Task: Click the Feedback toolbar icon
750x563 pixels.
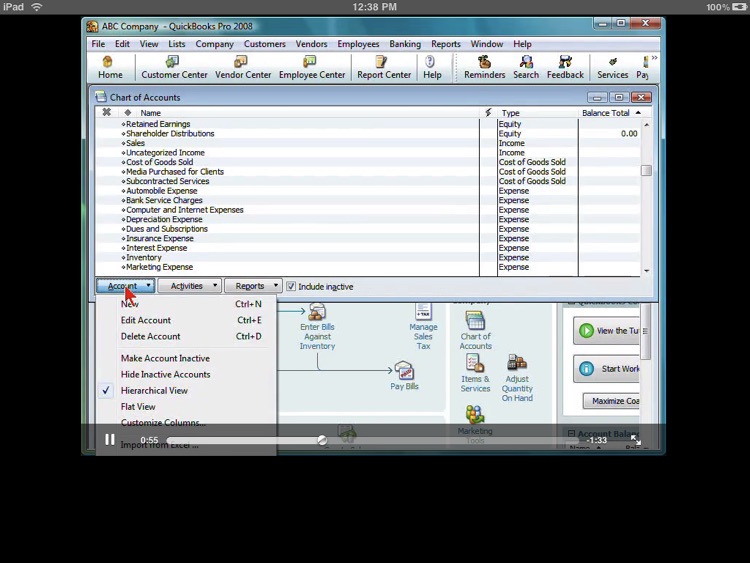Action: tap(565, 67)
